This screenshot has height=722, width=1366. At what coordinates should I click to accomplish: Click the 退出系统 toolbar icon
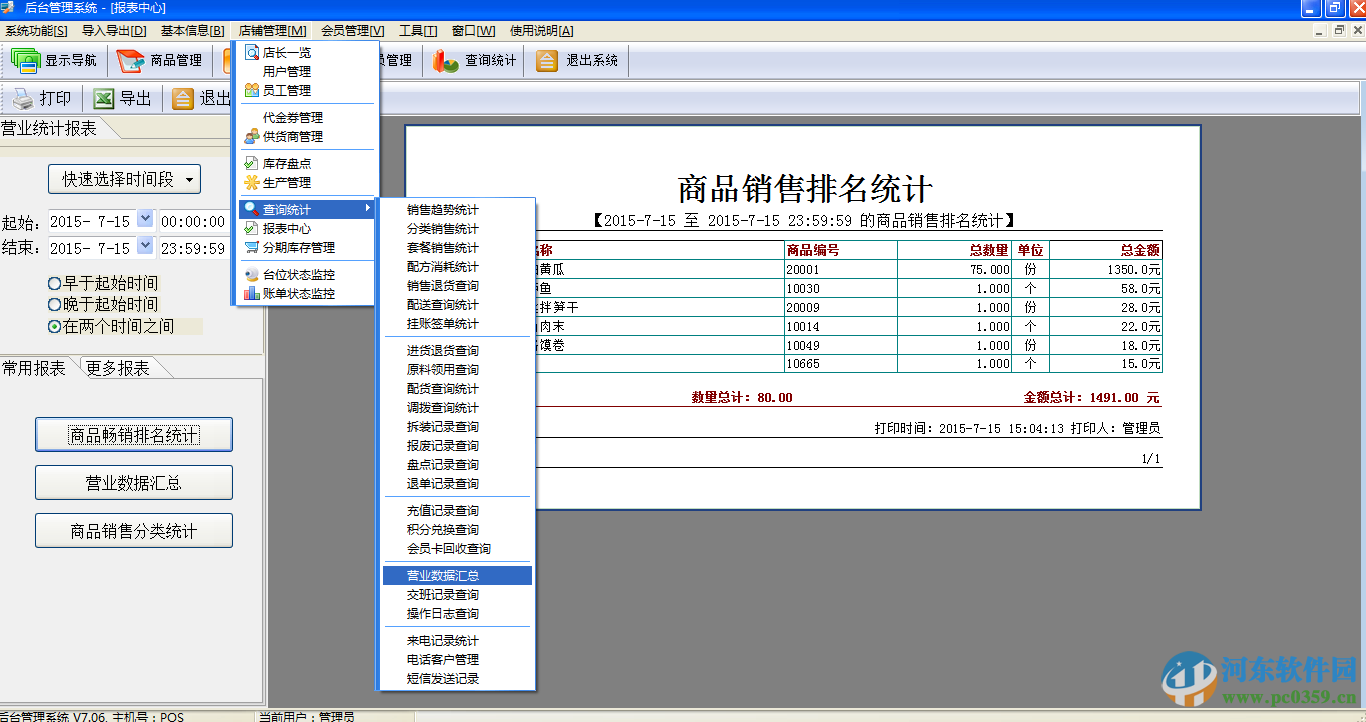point(546,61)
